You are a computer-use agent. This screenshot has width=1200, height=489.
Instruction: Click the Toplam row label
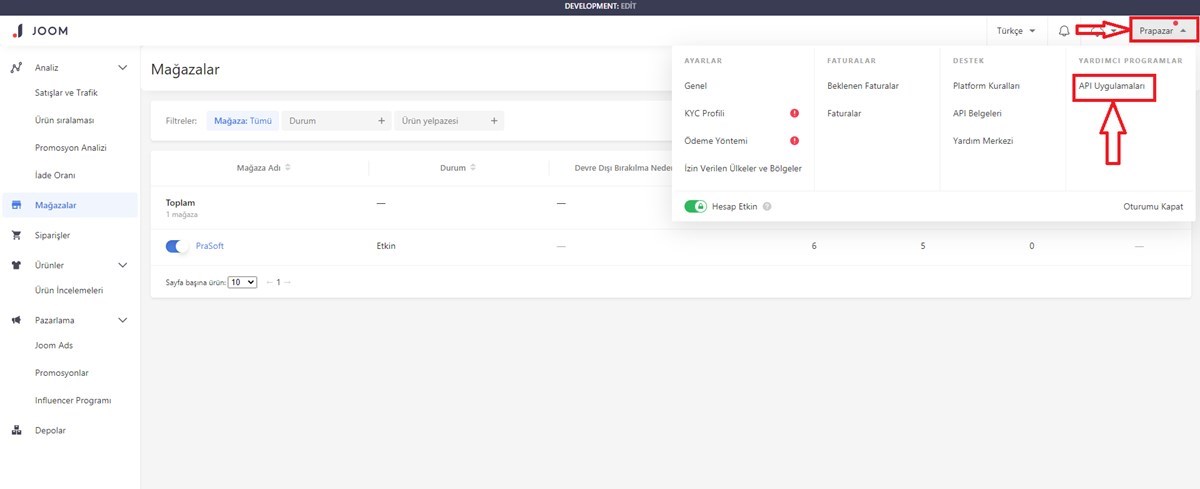(180, 202)
